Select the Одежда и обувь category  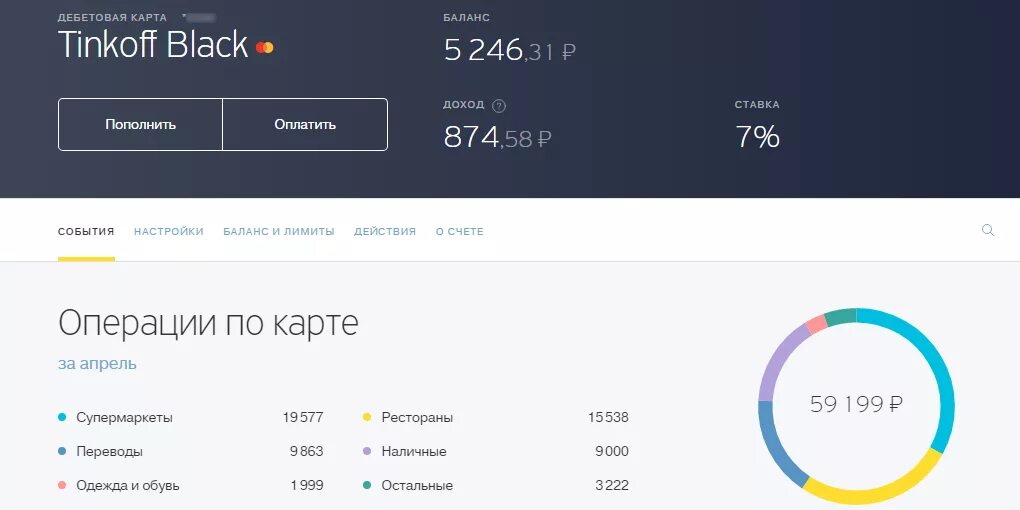coord(191,485)
